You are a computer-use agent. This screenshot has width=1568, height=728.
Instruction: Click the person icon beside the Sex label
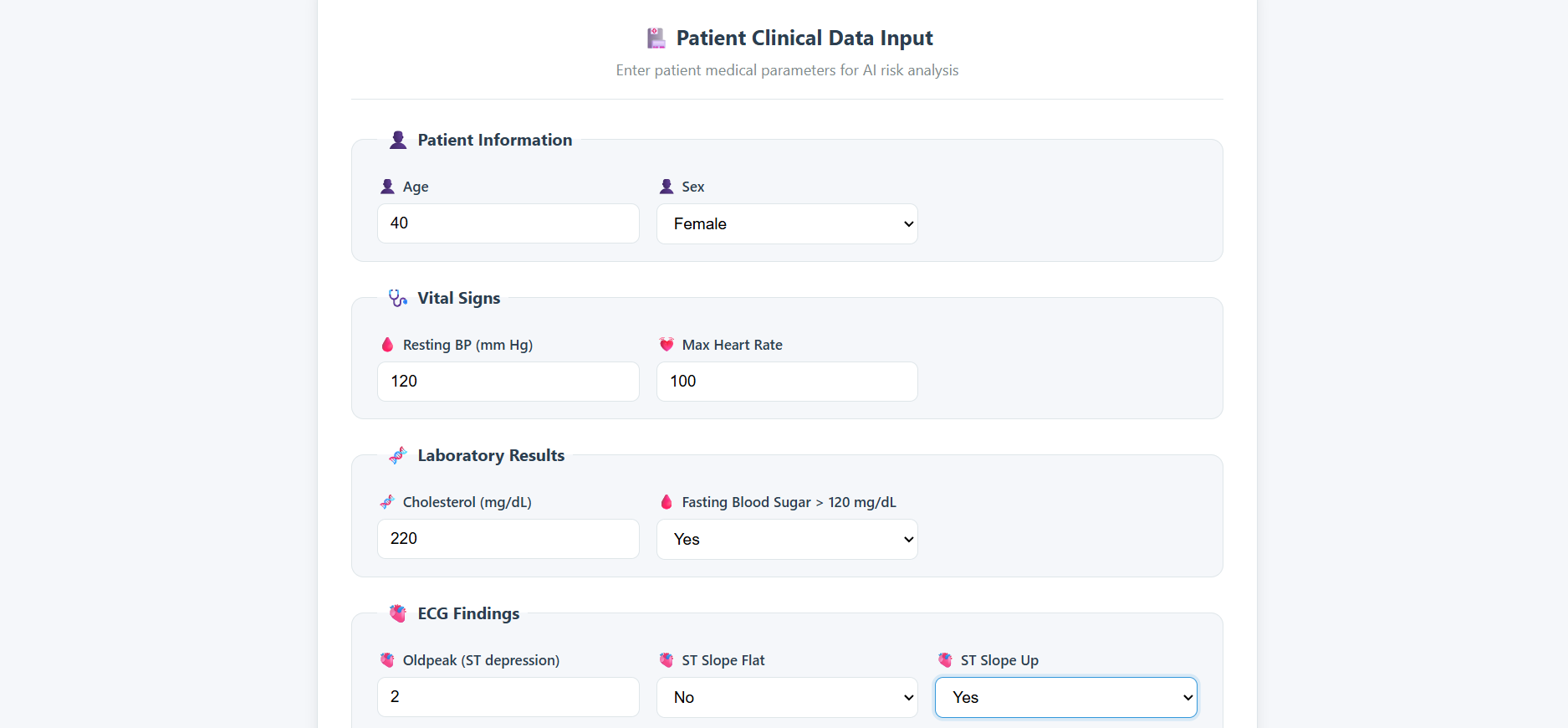pyautogui.click(x=667, y=187)
